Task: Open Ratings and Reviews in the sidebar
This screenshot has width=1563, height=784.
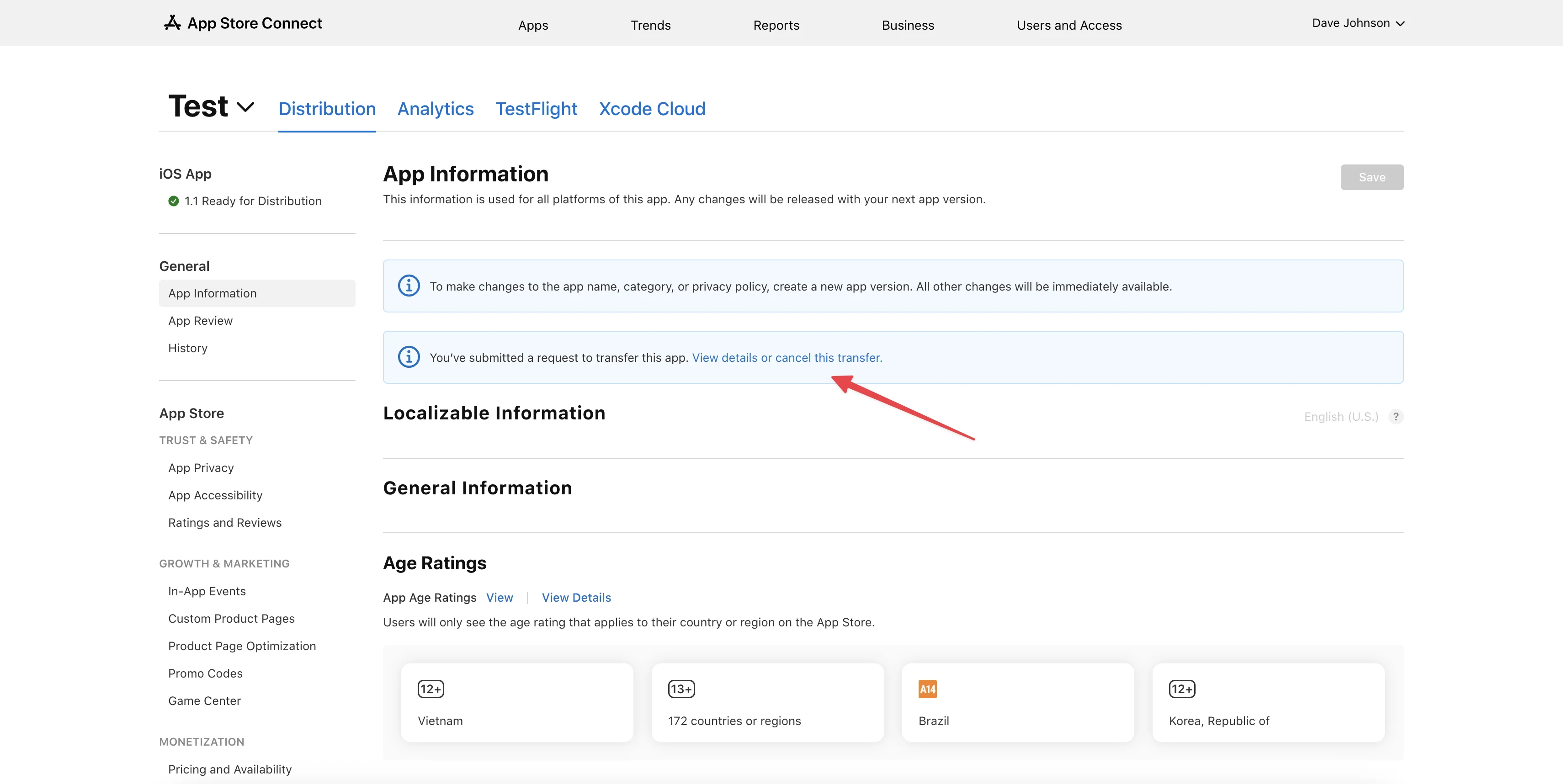Action: (x=224, y=522)
